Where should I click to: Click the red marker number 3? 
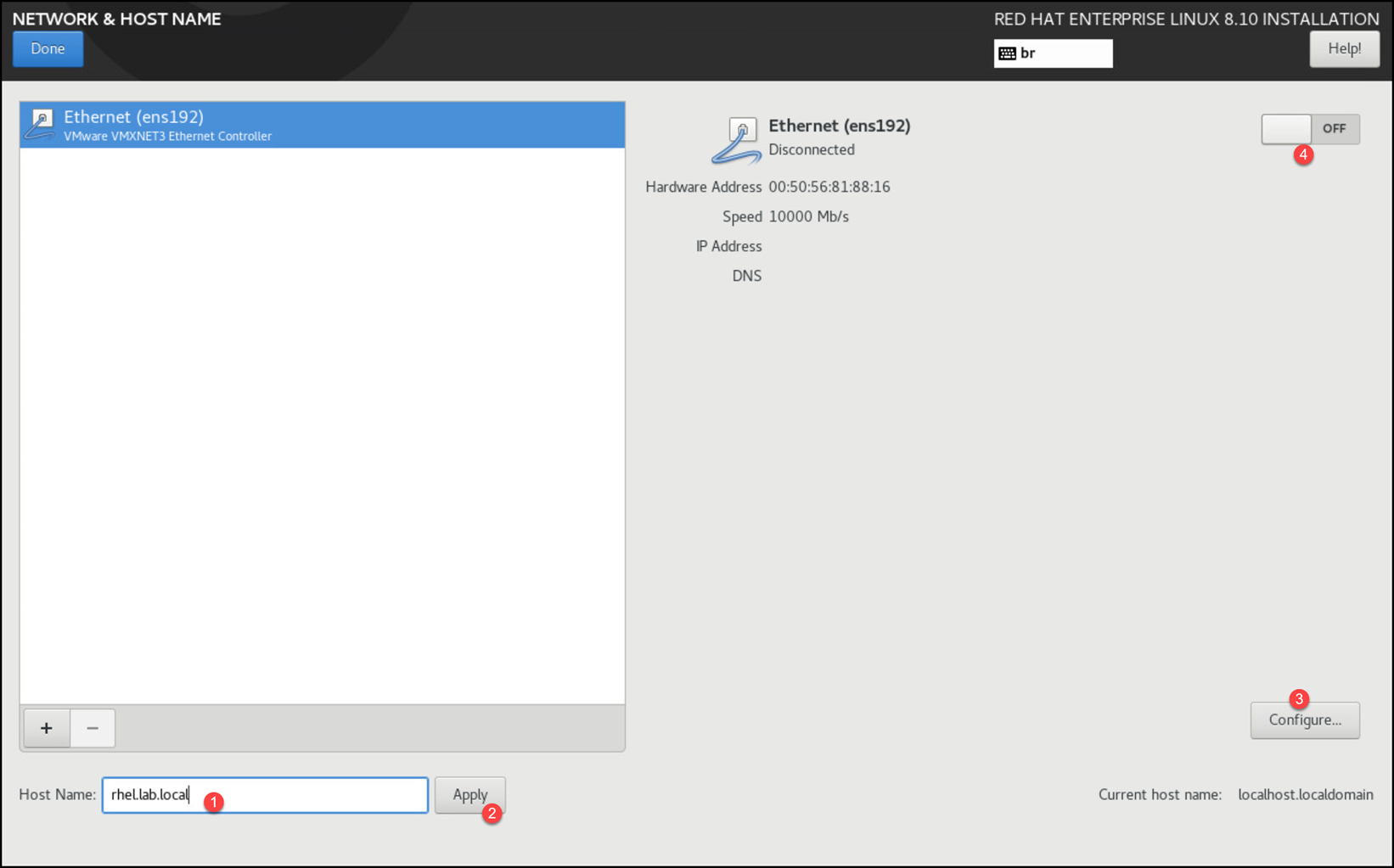pyautogui.click(x=1298, y=698)
